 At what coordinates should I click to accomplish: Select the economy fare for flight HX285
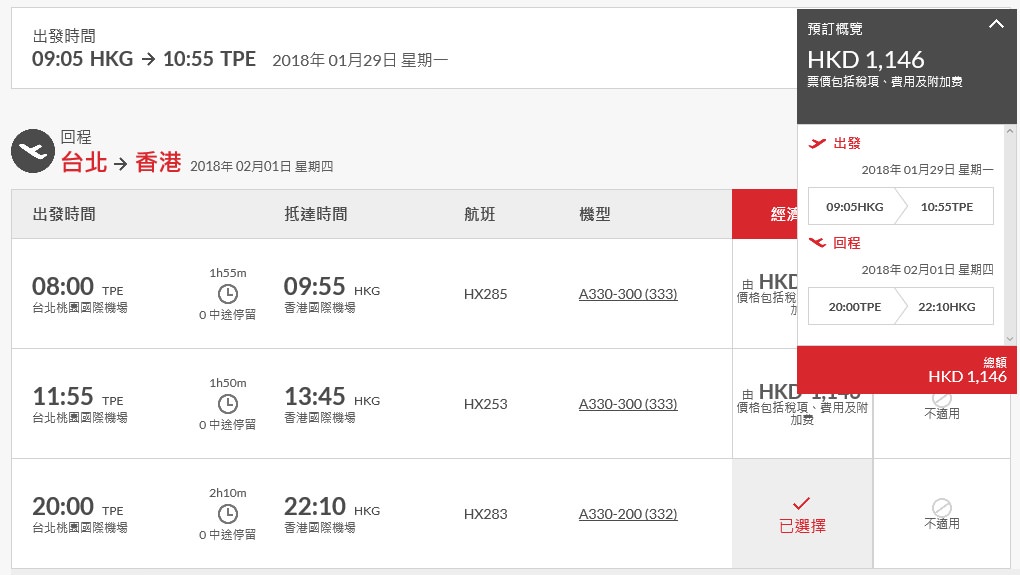(765, 294)
